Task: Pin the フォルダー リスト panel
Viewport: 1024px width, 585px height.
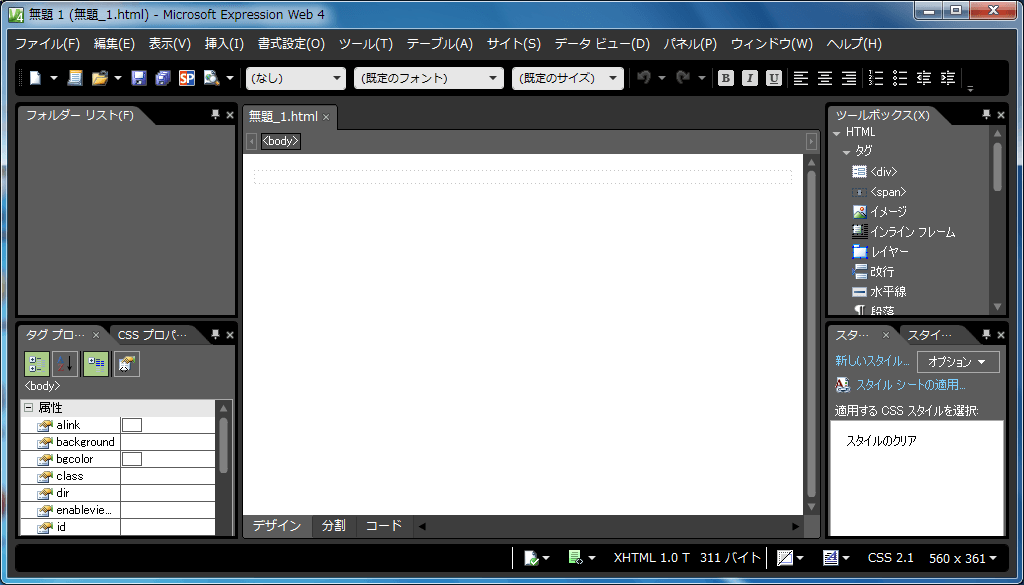Action: [x=215, y=115]
